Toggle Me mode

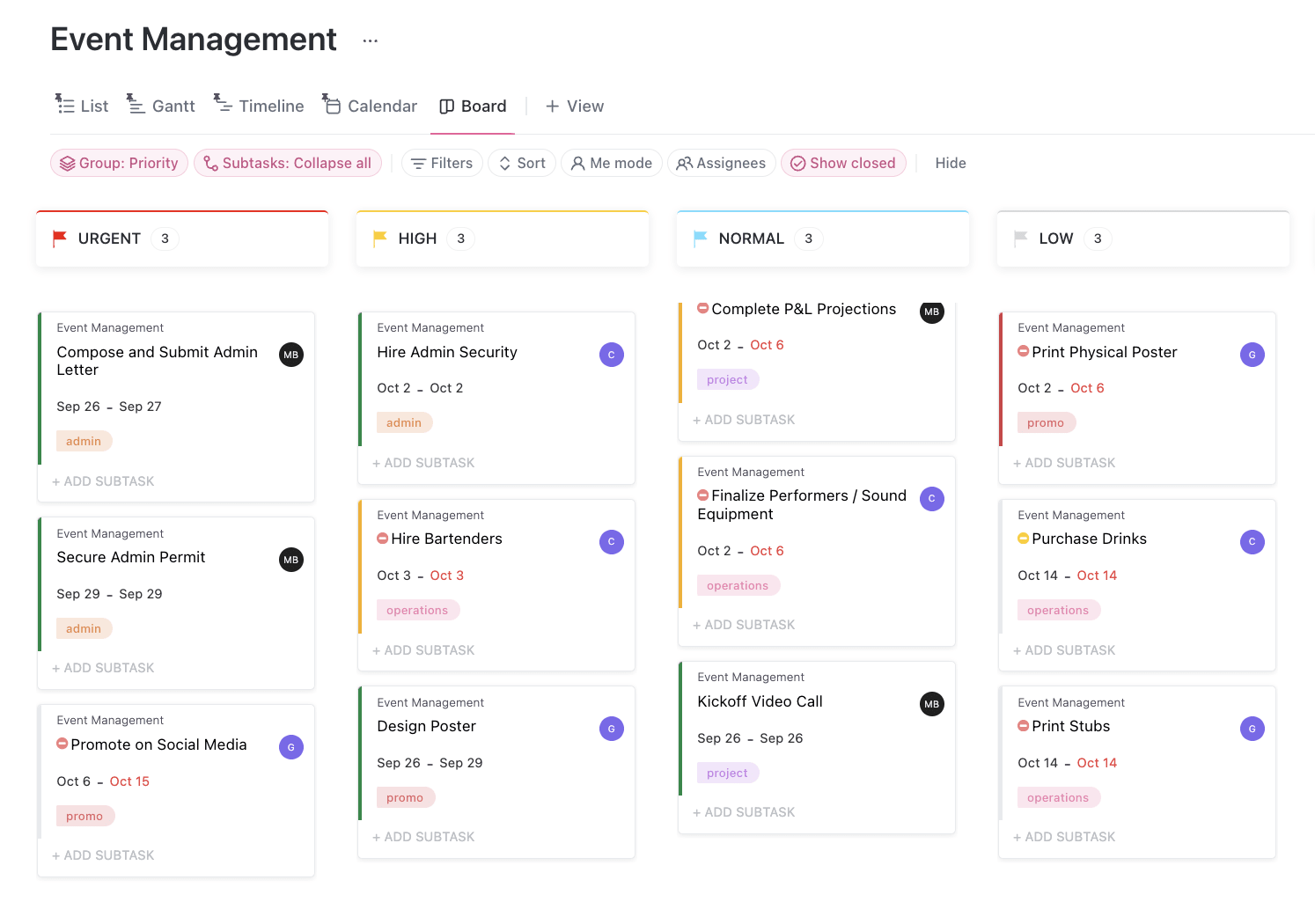pos(612,163)
